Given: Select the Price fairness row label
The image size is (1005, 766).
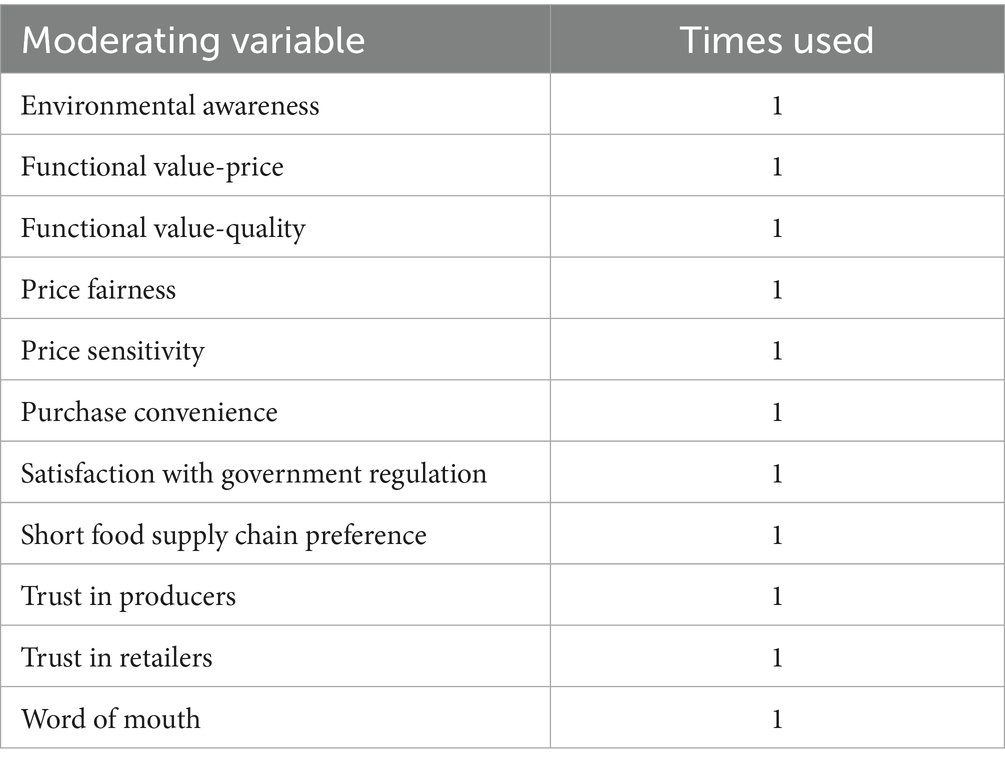Looking at the screenshot, I should [x=98, y=289].
